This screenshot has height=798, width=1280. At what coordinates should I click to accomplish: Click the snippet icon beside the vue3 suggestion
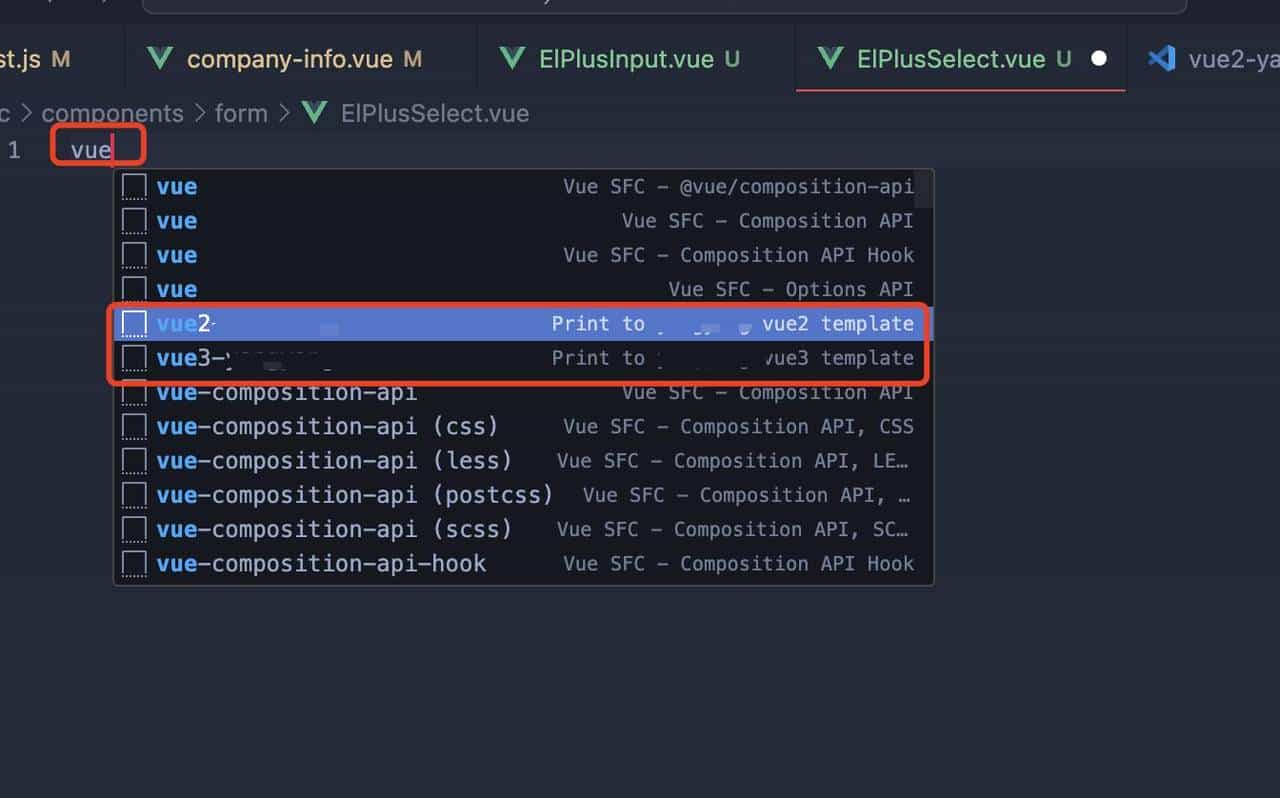coord(133,357)
